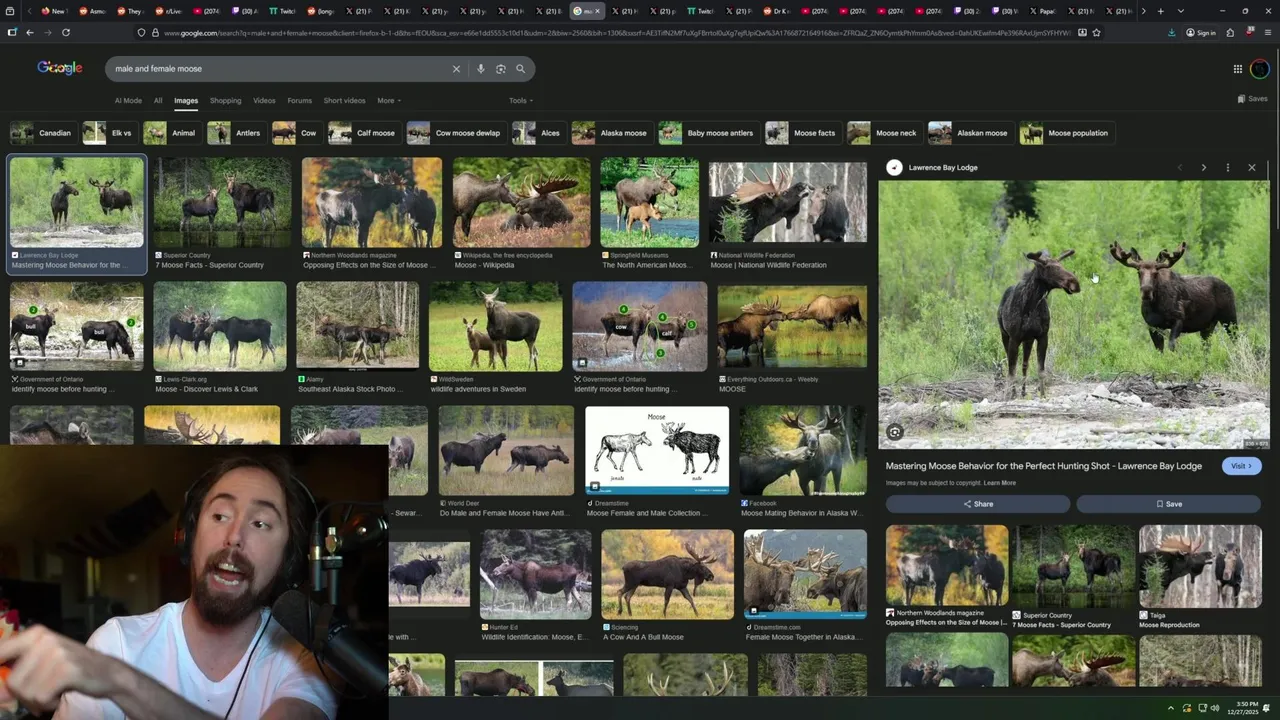Select the Calf moose filter chip
Screen dimensions: 1280x720
pos(363,133)
